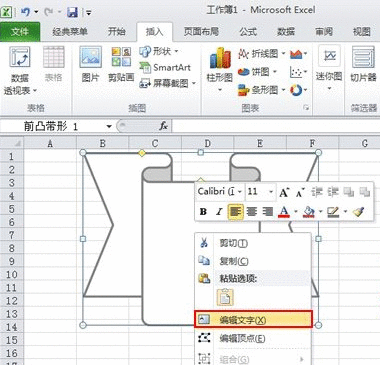The image size is (380, 365).
Task: Choose 编辑文字(X) from the context menu
Action: (253, 320)
